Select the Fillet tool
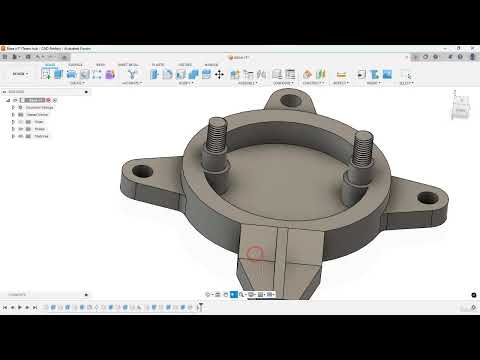Image resolution: width=480 pixels, height=360 pixels. click(x=168, y=74)
